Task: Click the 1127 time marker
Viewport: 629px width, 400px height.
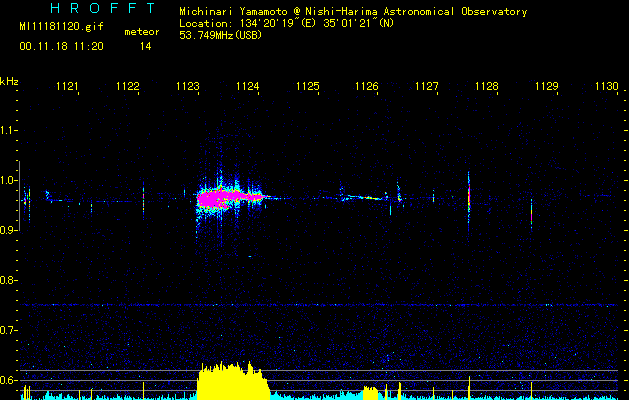Action: pos(427,87)
